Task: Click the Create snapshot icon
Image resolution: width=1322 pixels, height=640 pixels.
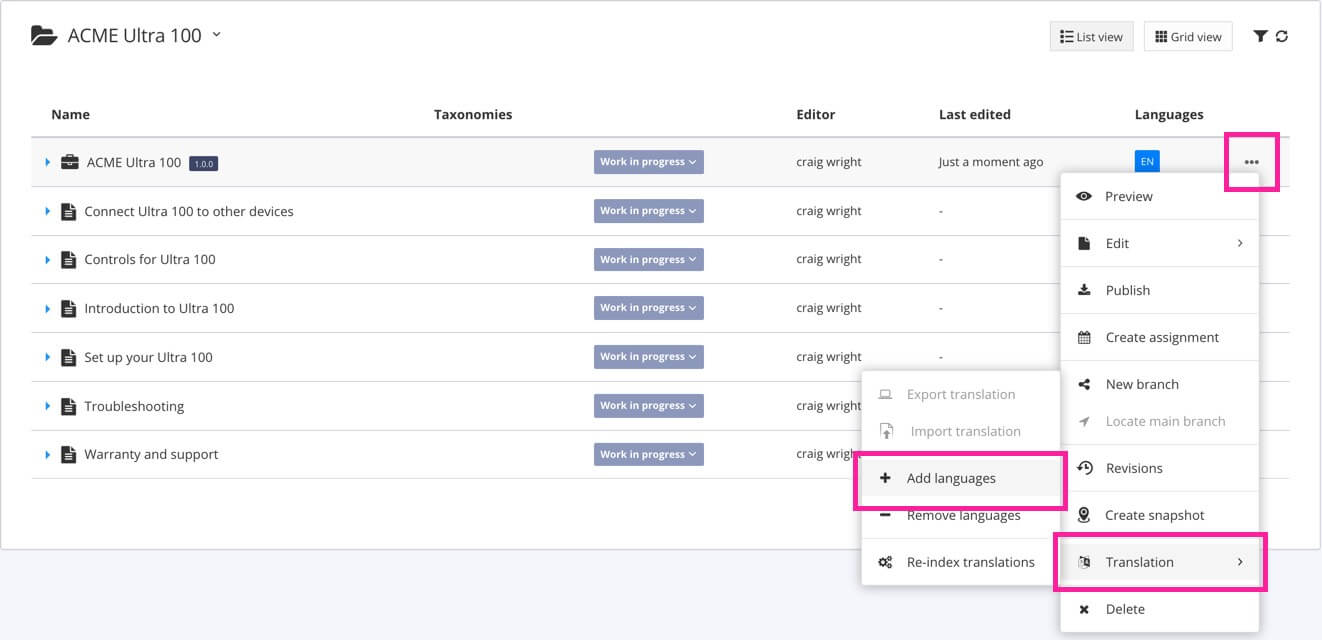Action: click(x=1084, y=514)
